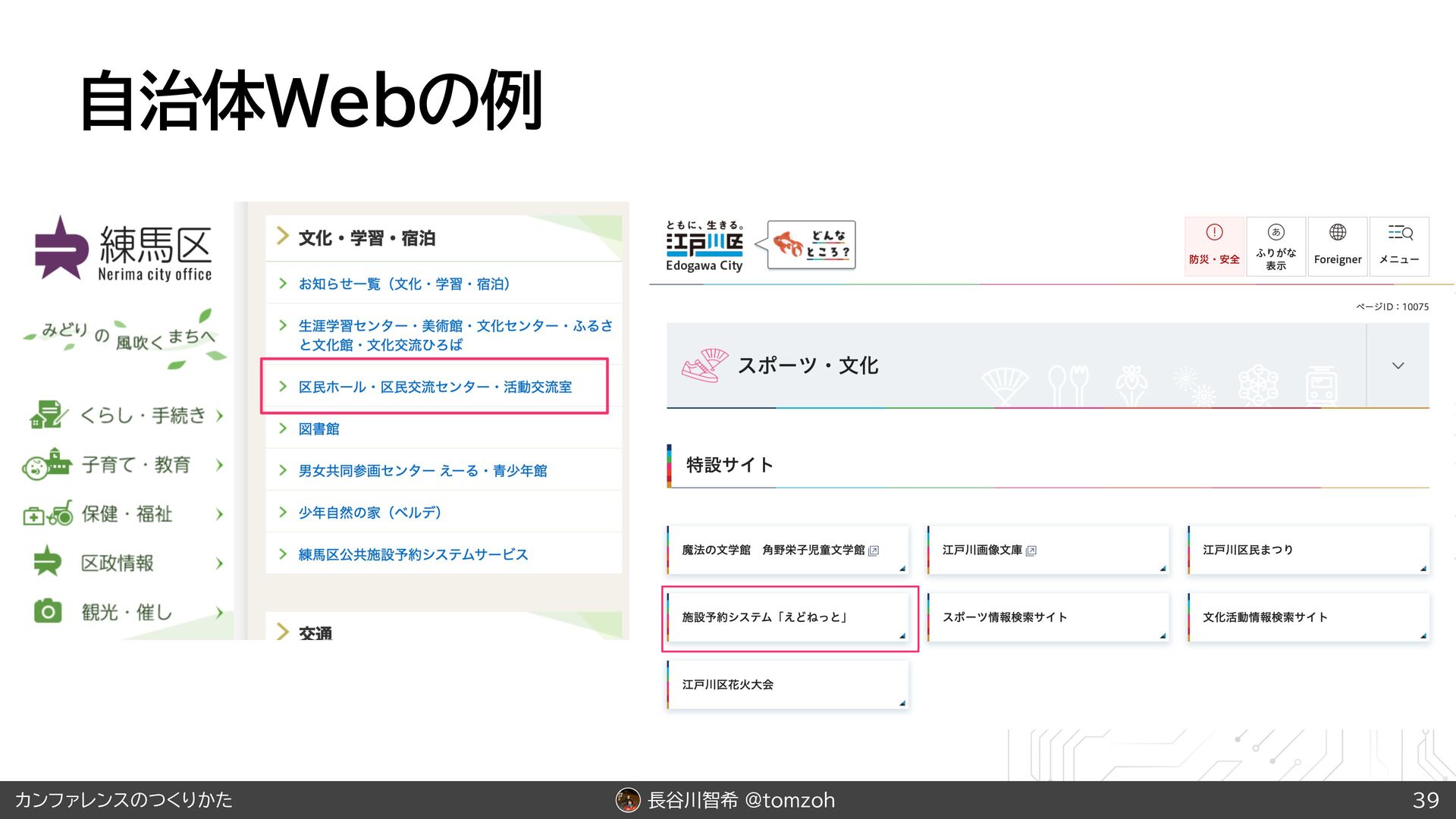
Task: Open the くらし・手続き menu item
Action: pyautogui.click(x=143, y=416)
